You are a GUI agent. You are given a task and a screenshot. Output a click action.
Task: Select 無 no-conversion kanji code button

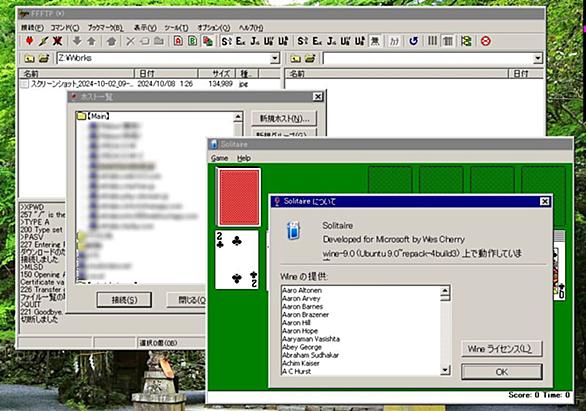(375, 41)
